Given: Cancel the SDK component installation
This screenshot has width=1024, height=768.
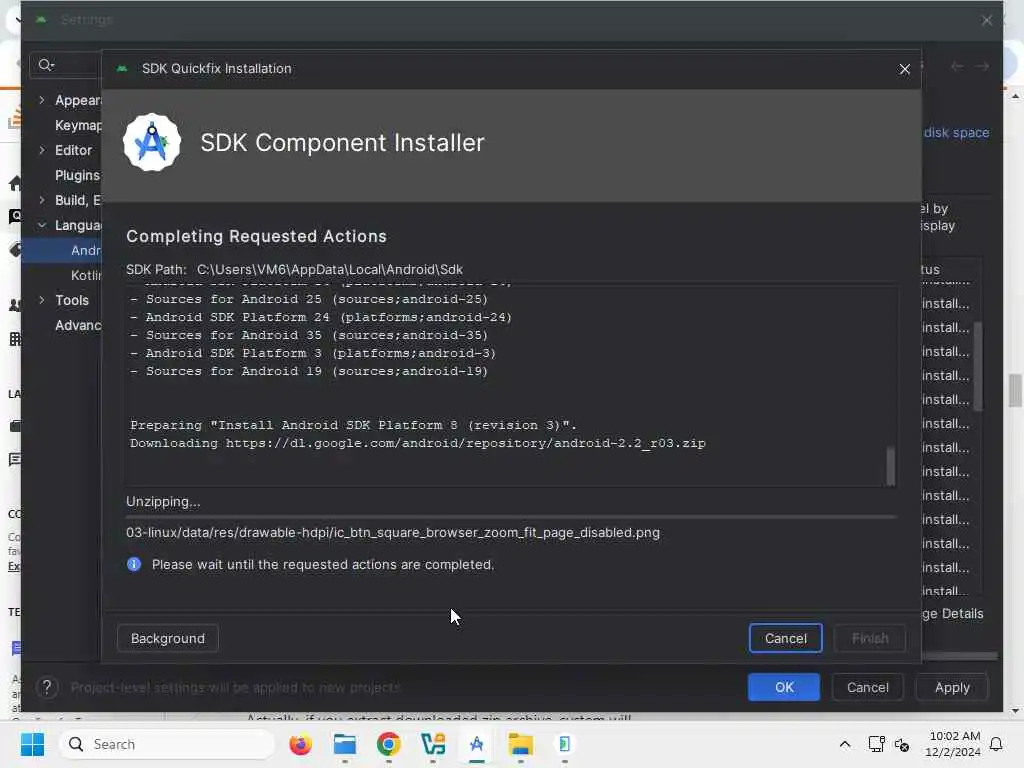Looking at the screenshot, I should pyautogui.click(x=785, y=638).
